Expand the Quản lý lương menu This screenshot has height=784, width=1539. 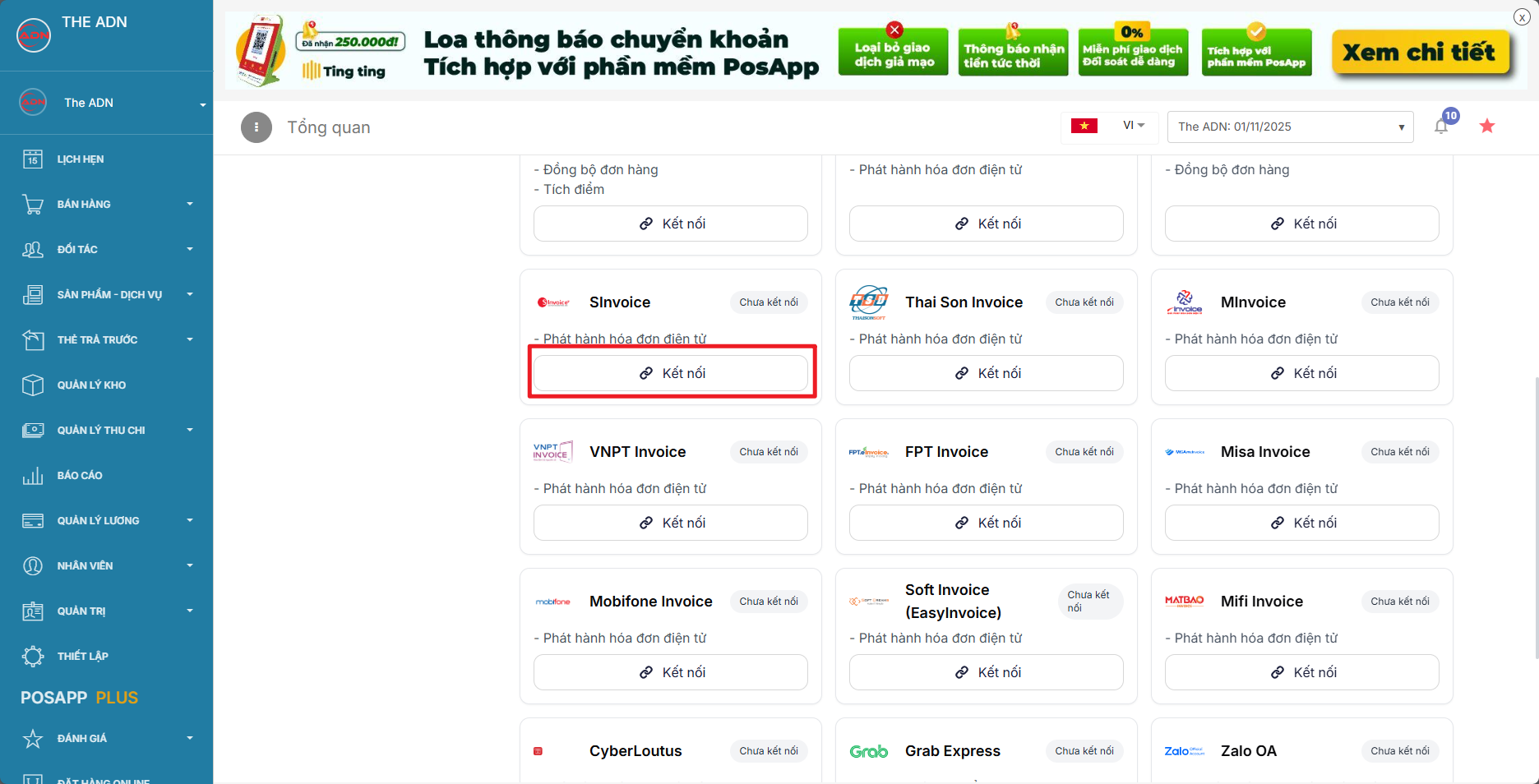pos(107,521)
